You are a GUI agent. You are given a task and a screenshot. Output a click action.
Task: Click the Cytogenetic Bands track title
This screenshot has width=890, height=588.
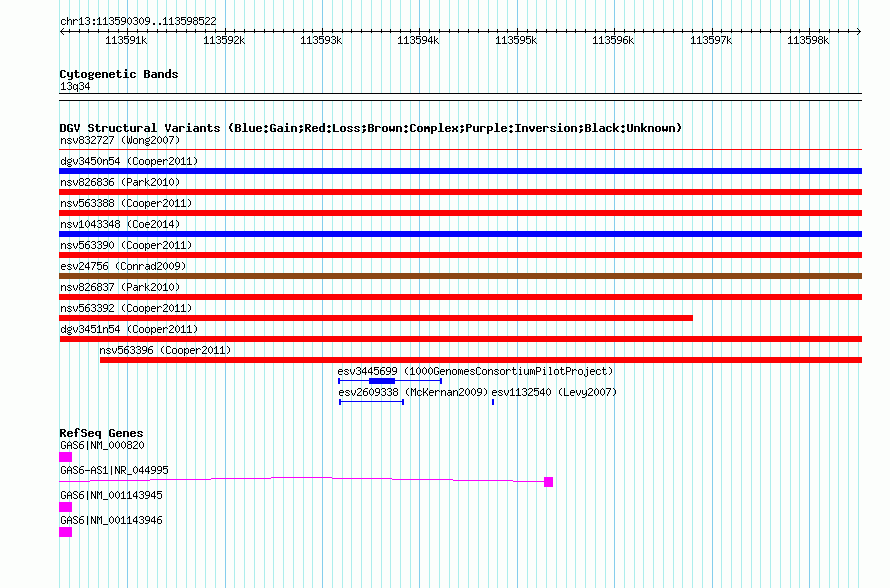pos(119,74)
